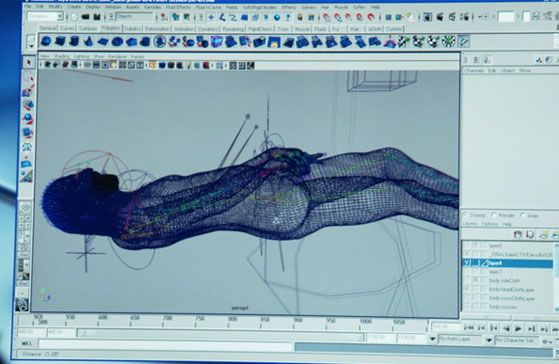Viewport: 559px width, 364px height.
Task: Create a polygon cylinder from the shelf
Action: pos(74,41)
